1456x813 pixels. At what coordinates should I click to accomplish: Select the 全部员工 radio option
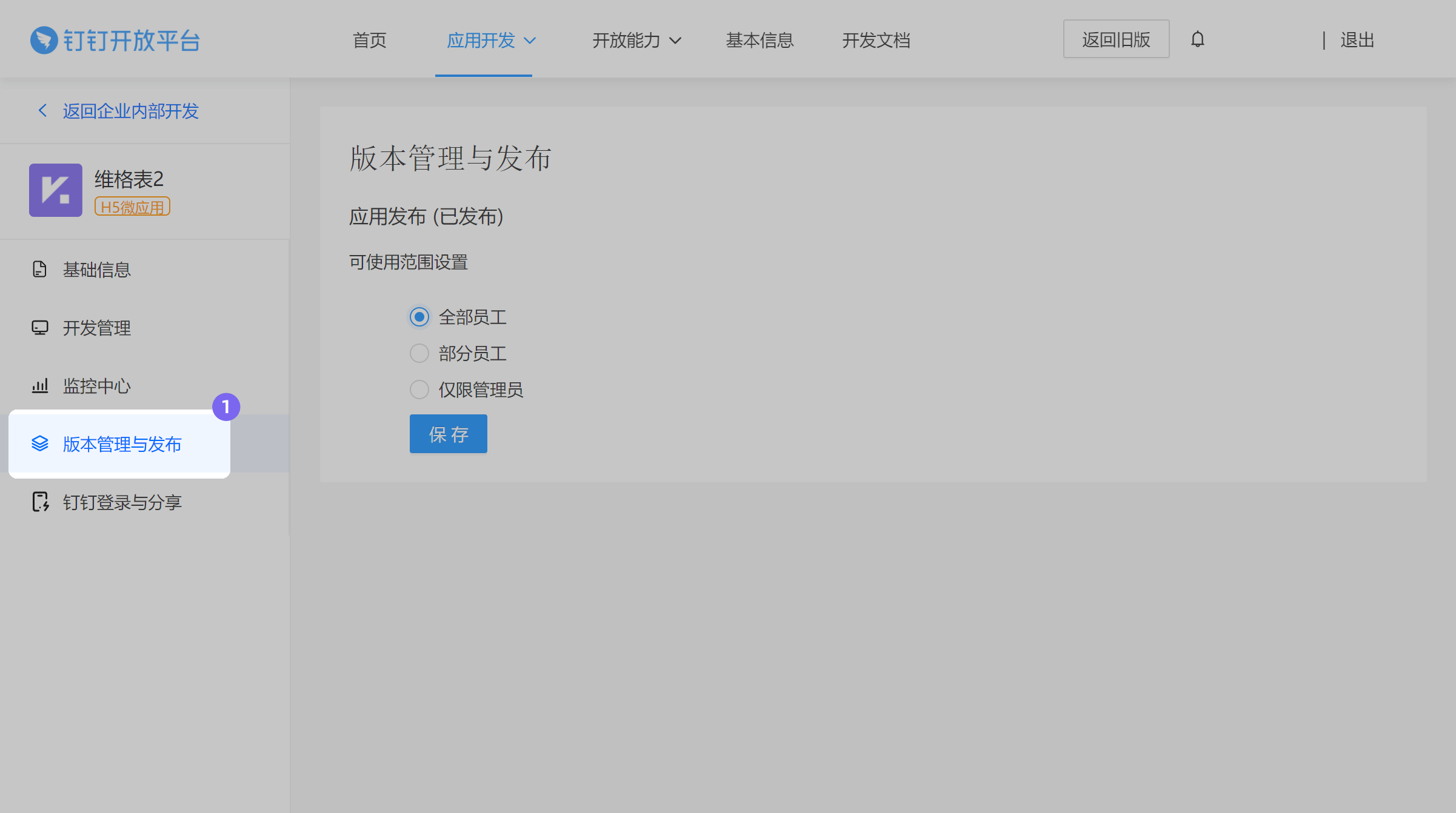click(x=419, y=317)
